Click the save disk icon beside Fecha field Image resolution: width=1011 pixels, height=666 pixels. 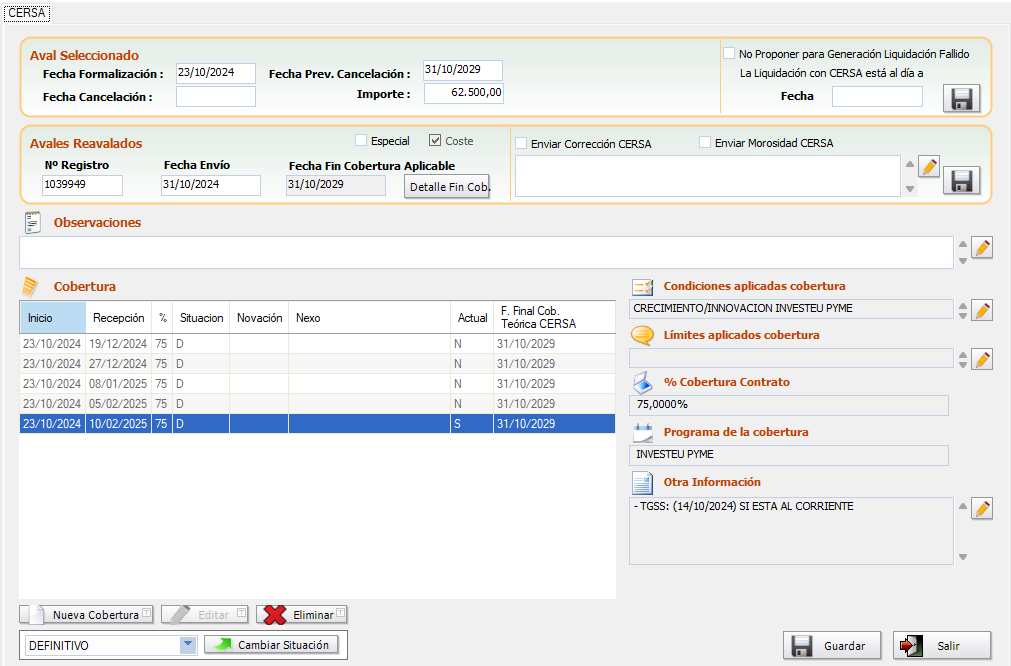tap(961, 99)
